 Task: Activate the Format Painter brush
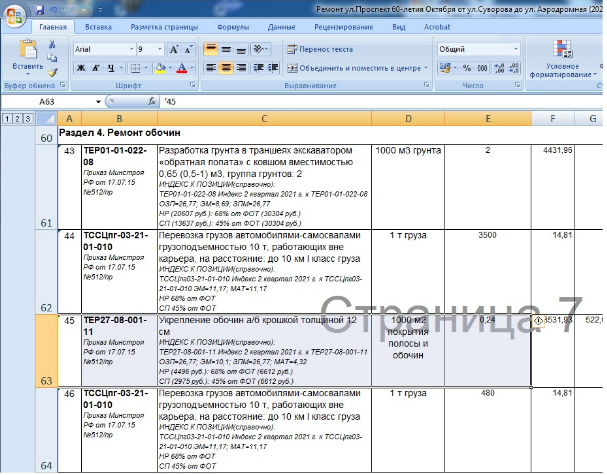click(x=52, y=72)
